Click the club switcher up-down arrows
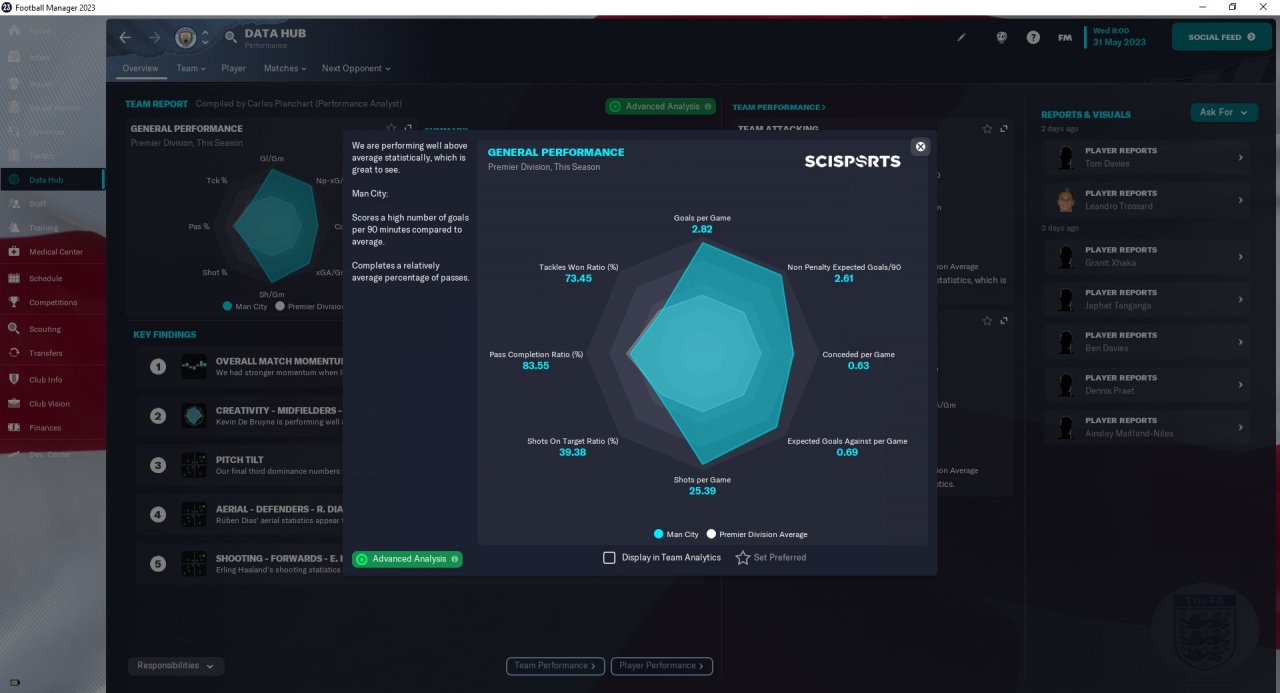Viewport: 1280px width, 693px height. (205, 38)
